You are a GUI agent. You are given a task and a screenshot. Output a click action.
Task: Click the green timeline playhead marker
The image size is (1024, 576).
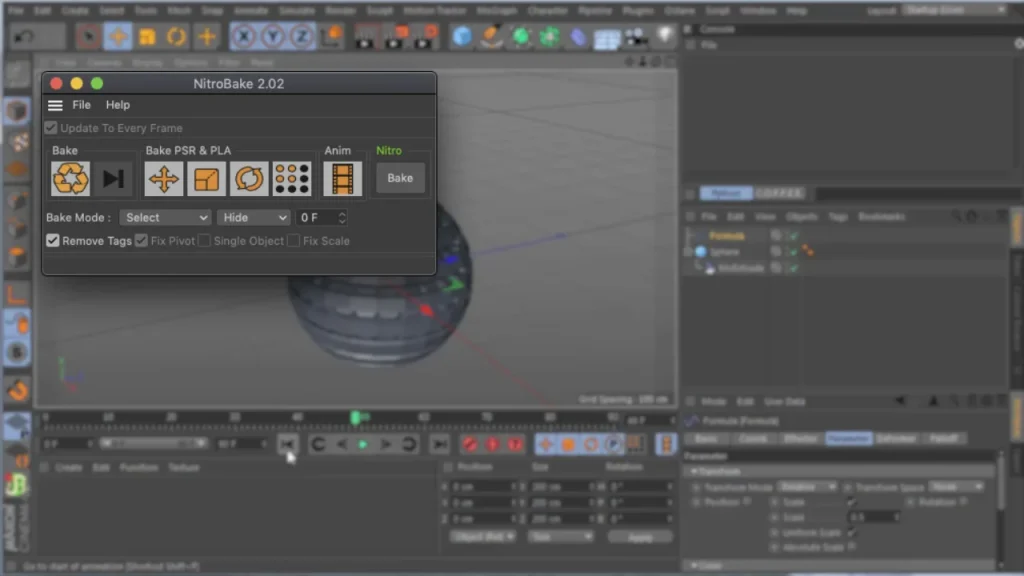[356, 417]
